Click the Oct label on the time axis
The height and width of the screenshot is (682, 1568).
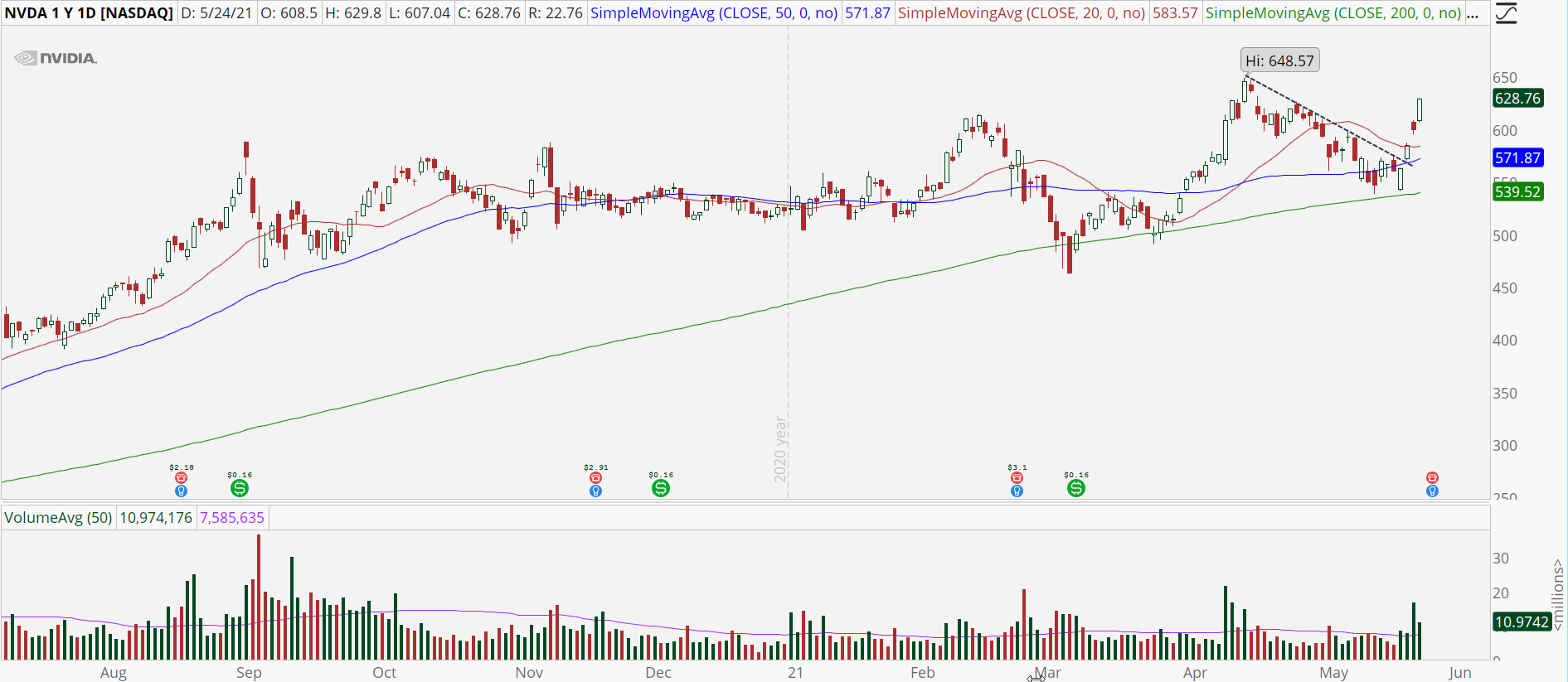pos(384,672)
